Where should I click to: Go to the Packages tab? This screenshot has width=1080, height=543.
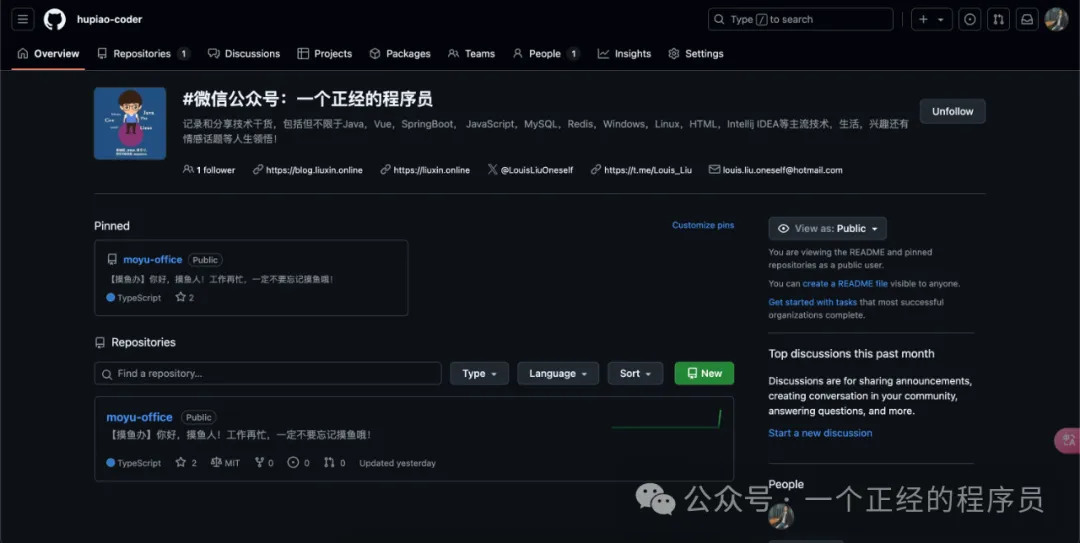click(399, 54)
